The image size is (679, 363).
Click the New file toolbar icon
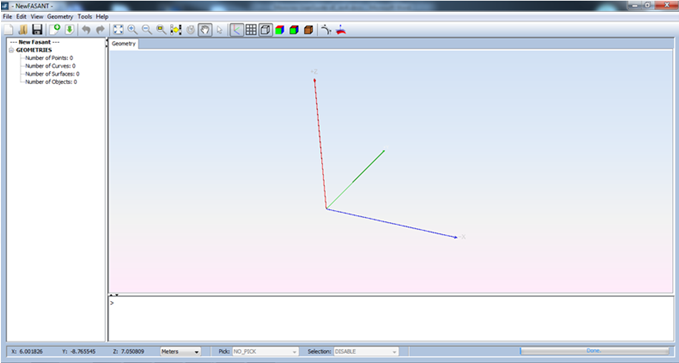tap(9, 29)
